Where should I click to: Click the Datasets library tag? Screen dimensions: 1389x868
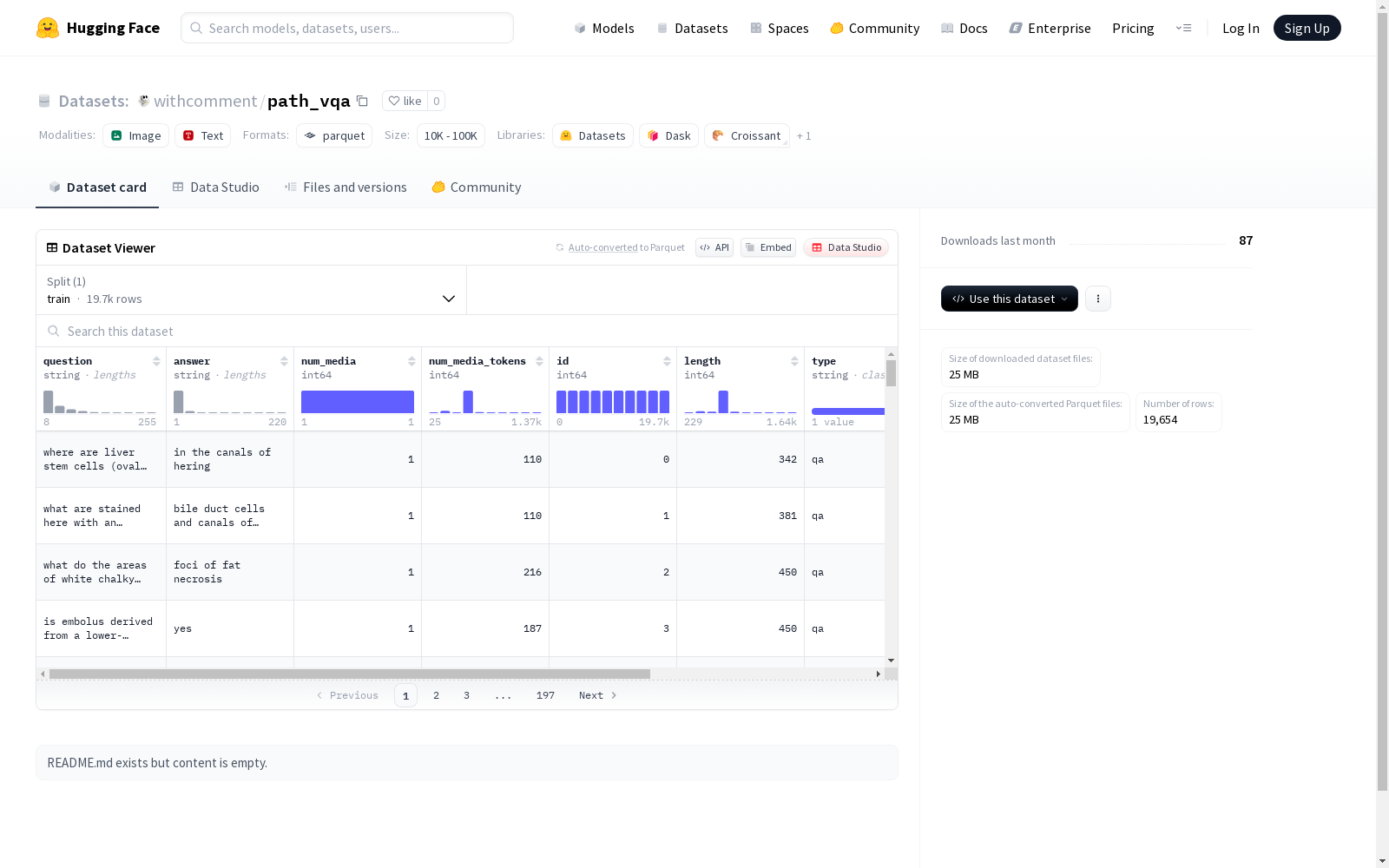click(593, 135)
